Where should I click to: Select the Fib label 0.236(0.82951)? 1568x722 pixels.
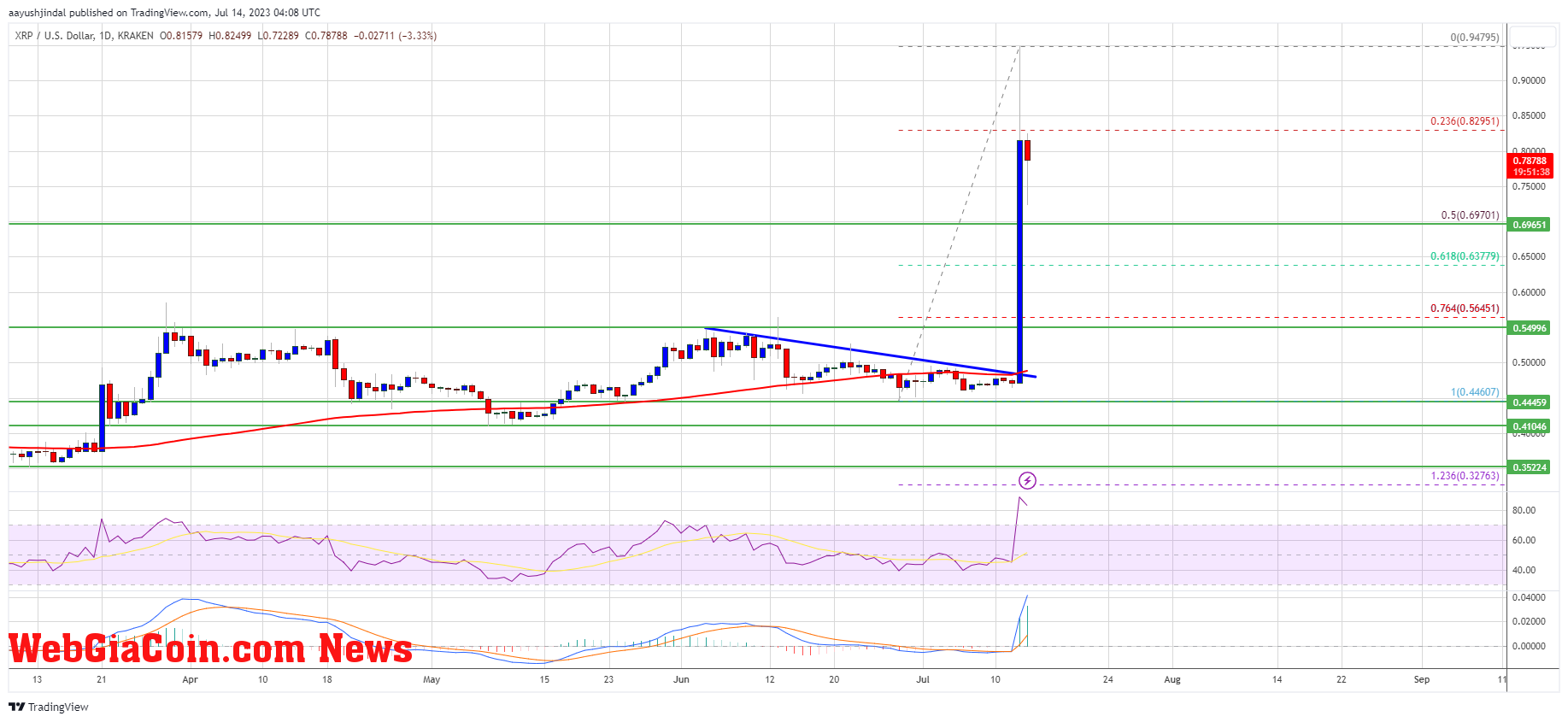pyautogui.click(x=1465, y=121)
